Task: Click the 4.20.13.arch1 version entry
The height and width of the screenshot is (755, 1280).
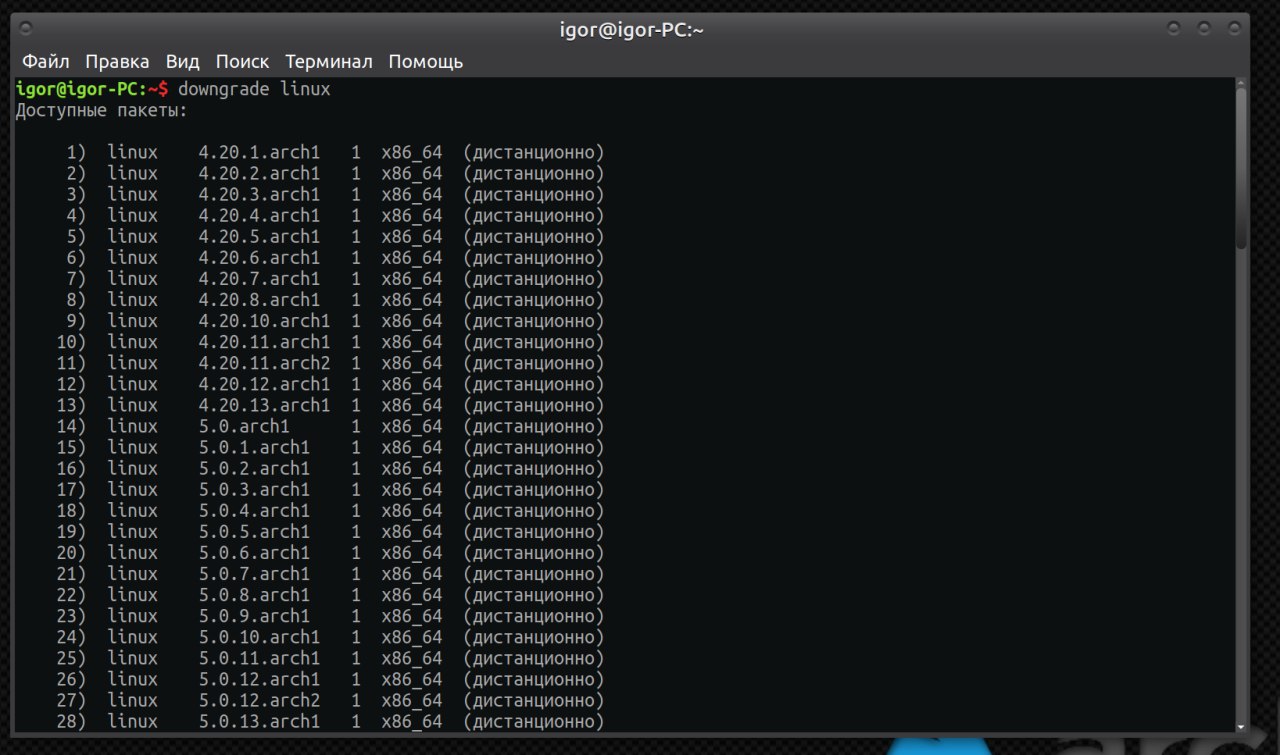Action: [x=264, y=405]
